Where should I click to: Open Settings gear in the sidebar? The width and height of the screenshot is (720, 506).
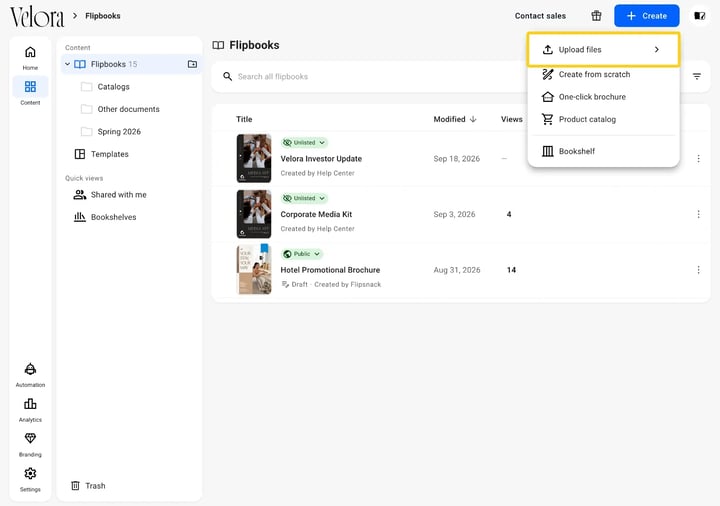tap(30, 479)
